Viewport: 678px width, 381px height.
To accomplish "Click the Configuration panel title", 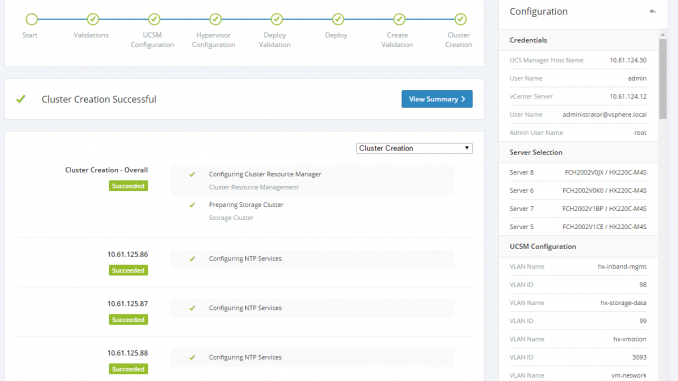I will click(x=538, y=12).
